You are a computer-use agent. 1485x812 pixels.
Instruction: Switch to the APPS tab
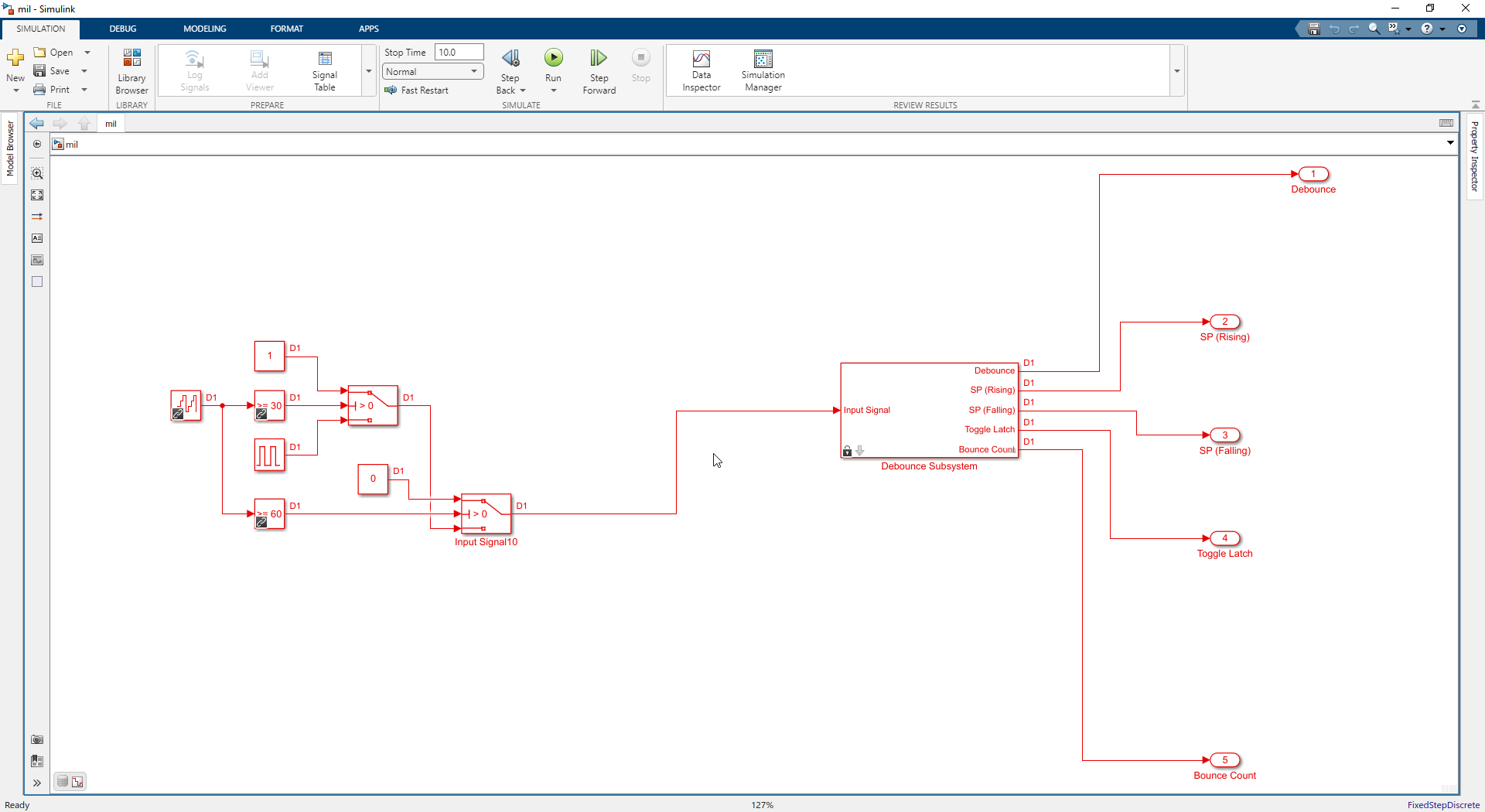(369, 29)
